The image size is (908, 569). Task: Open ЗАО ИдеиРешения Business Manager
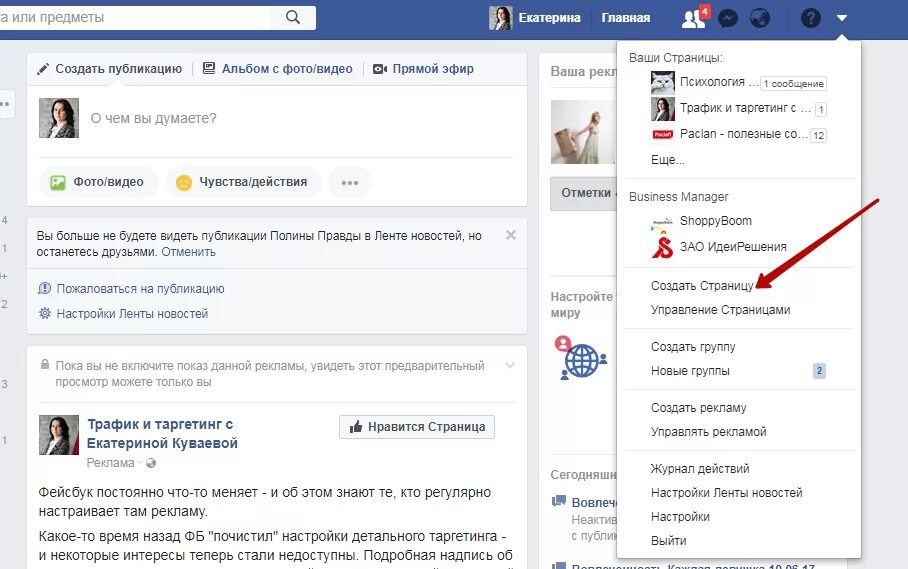pyautogui.click(x=733, y=247)
